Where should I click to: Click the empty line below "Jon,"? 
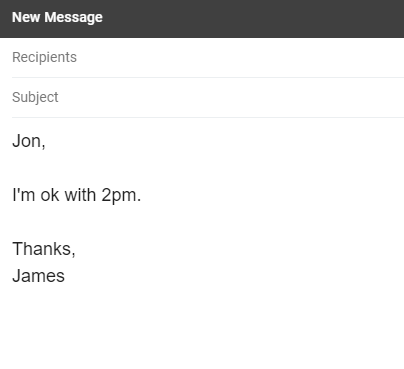click(x=208, y=168)
